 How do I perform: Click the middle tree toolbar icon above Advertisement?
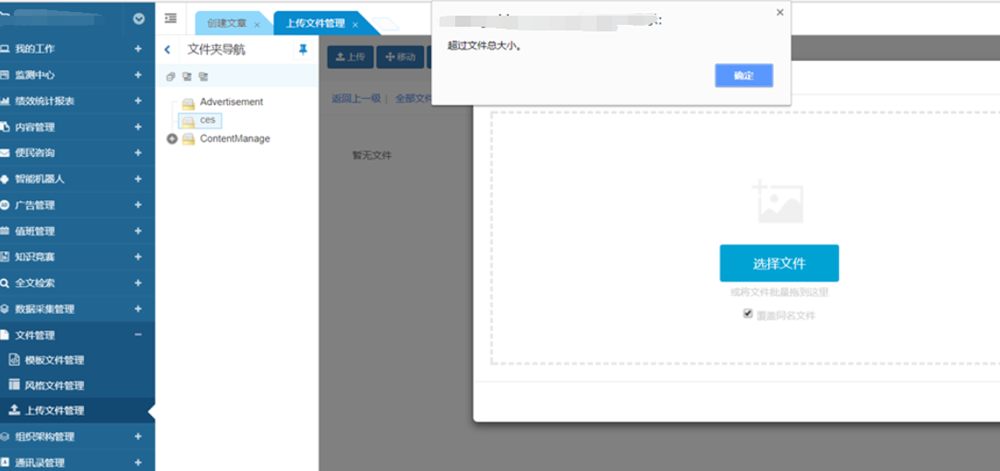click(186, 77)
